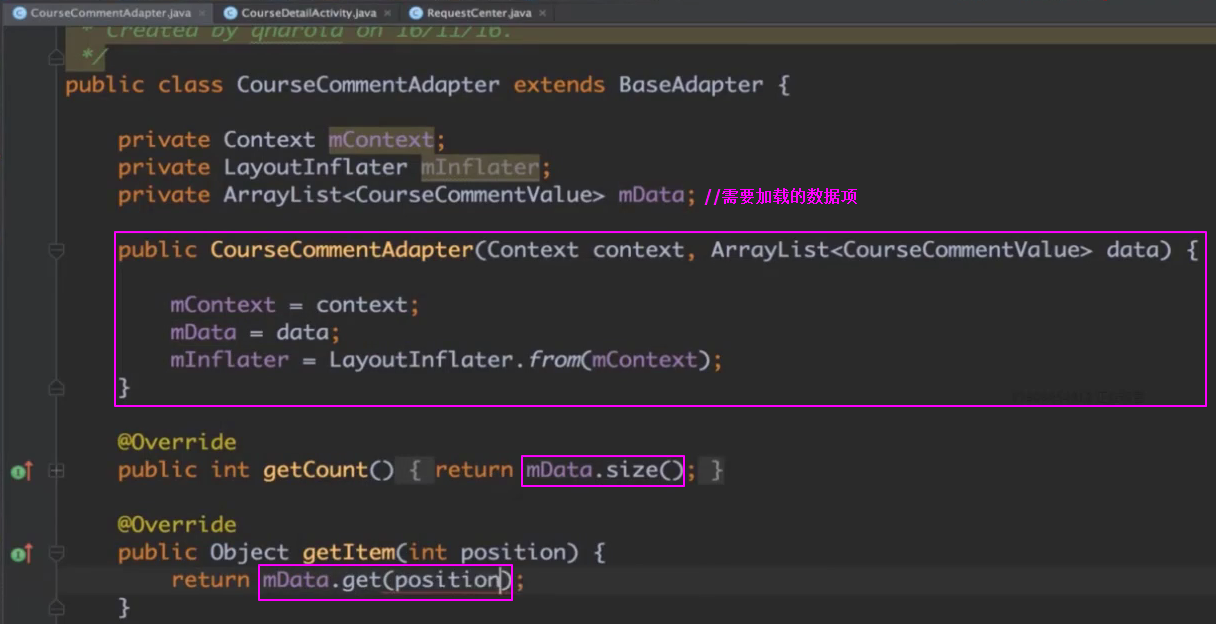Expand the collapsed getCount method
The width and height of the screenshot is (1216, 624).
point(56,471)
